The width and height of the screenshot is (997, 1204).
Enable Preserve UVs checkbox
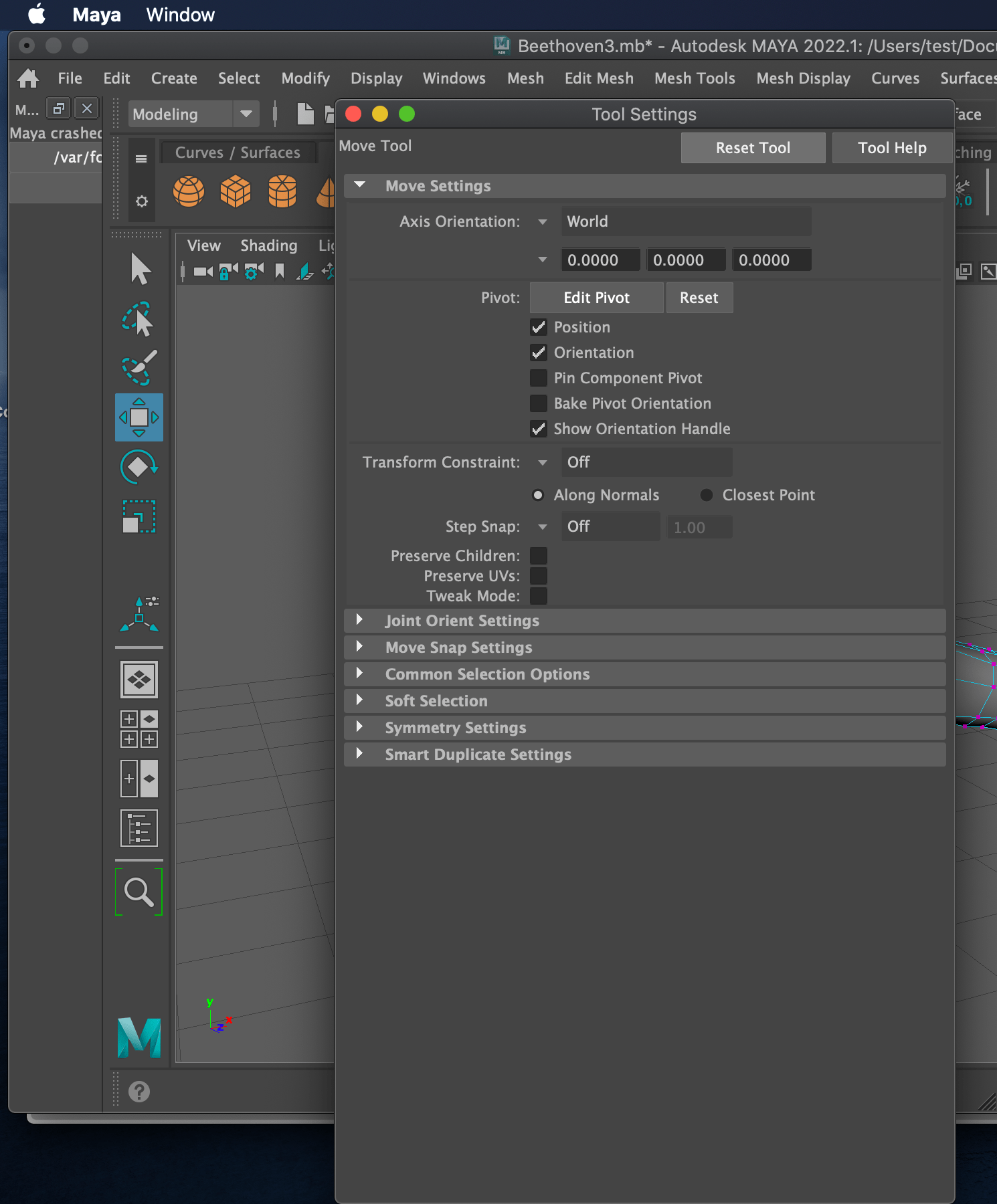click(539, 576)
